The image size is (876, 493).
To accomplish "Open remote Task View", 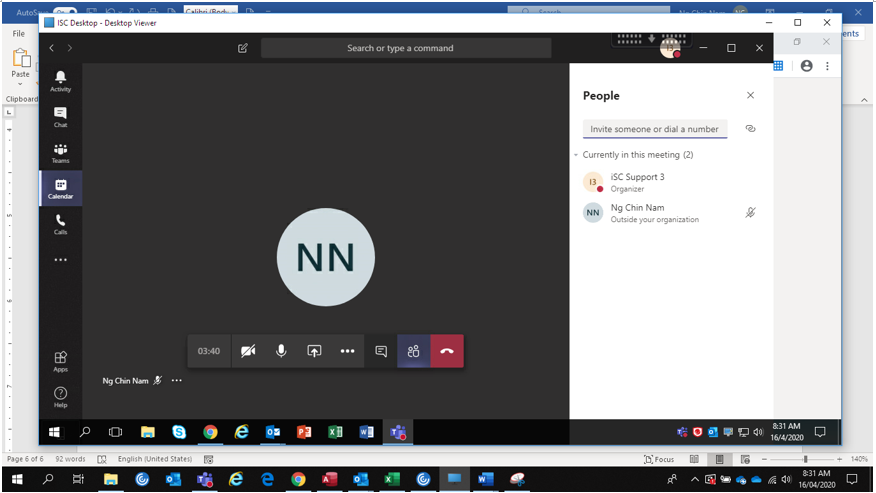I will click(116, 432).
